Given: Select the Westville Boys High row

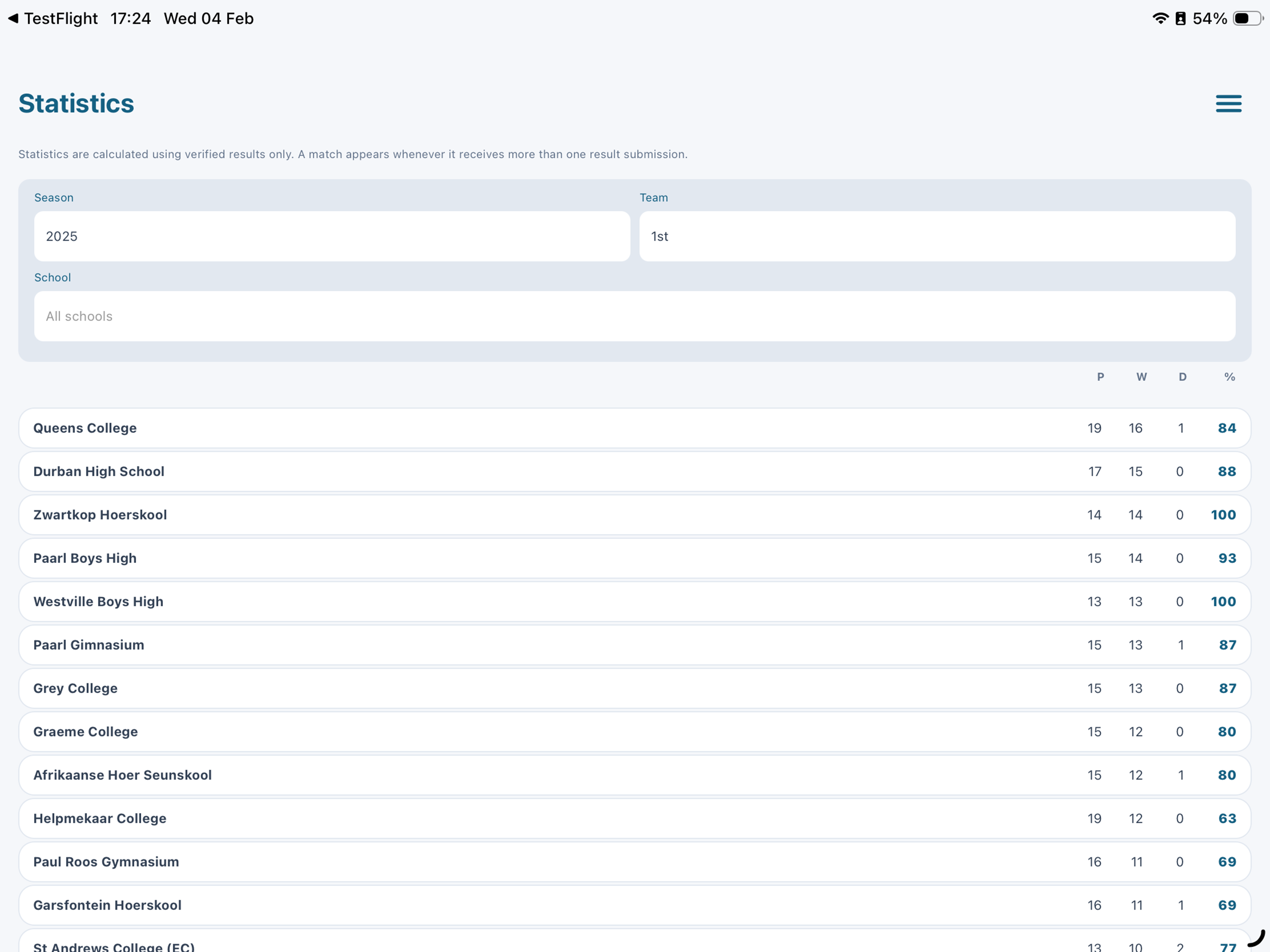Looking at the screenshot, I should click(x=635, y=601).
